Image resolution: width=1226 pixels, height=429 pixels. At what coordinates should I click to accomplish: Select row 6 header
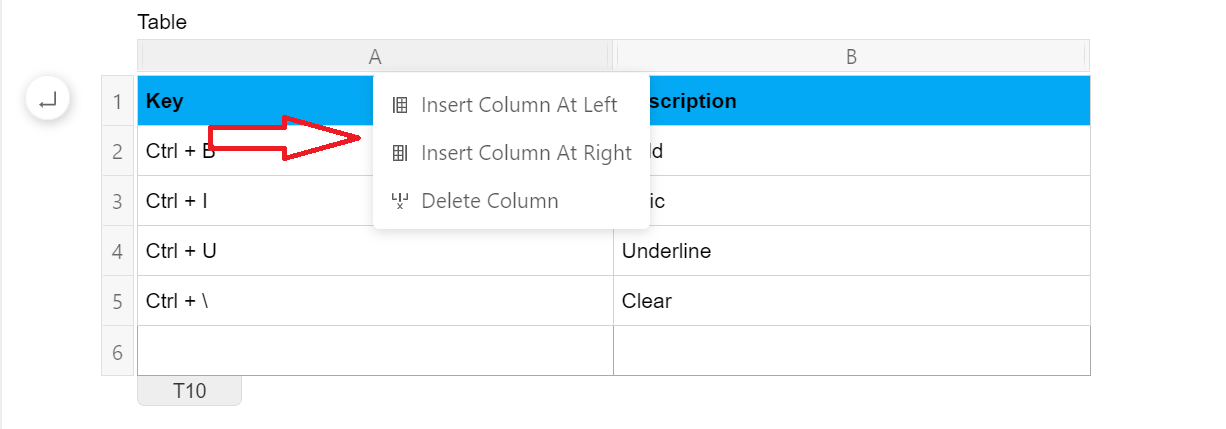pyautogui.click(x=117, y=351)
